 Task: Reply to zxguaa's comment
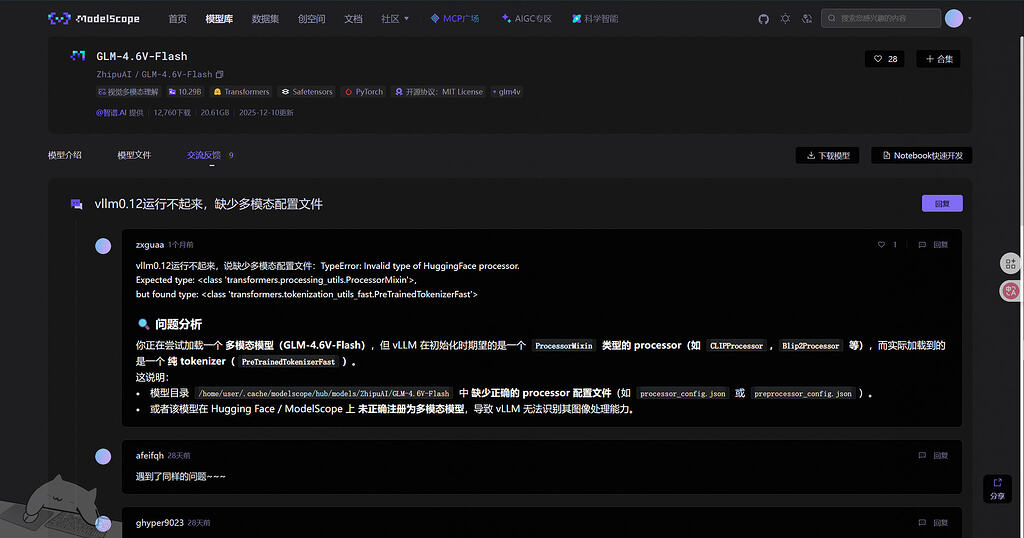click(933, 245)
